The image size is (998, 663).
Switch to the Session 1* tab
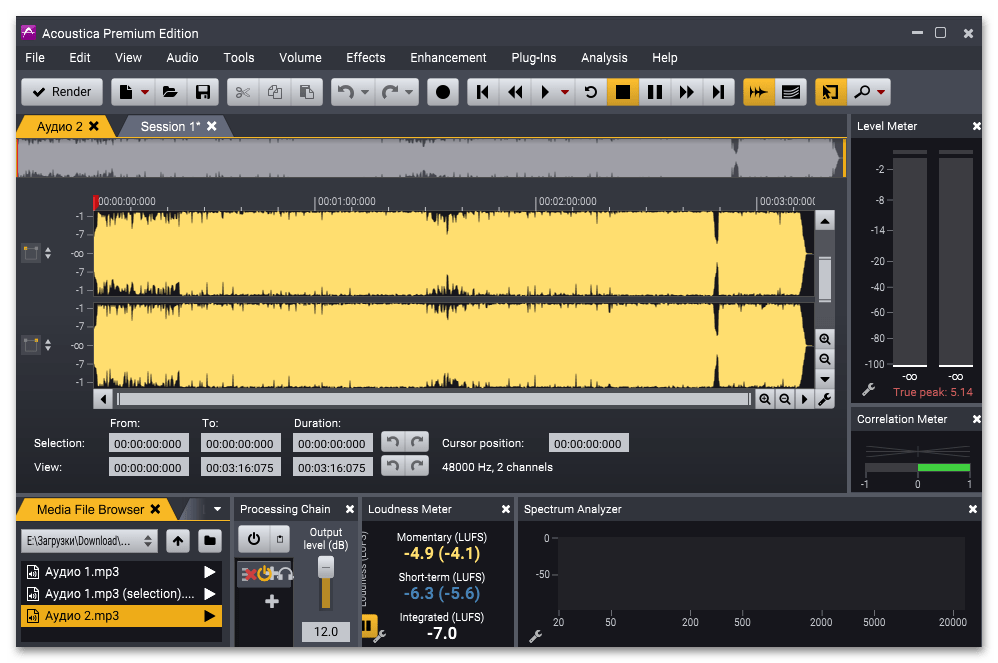point(170,126)
